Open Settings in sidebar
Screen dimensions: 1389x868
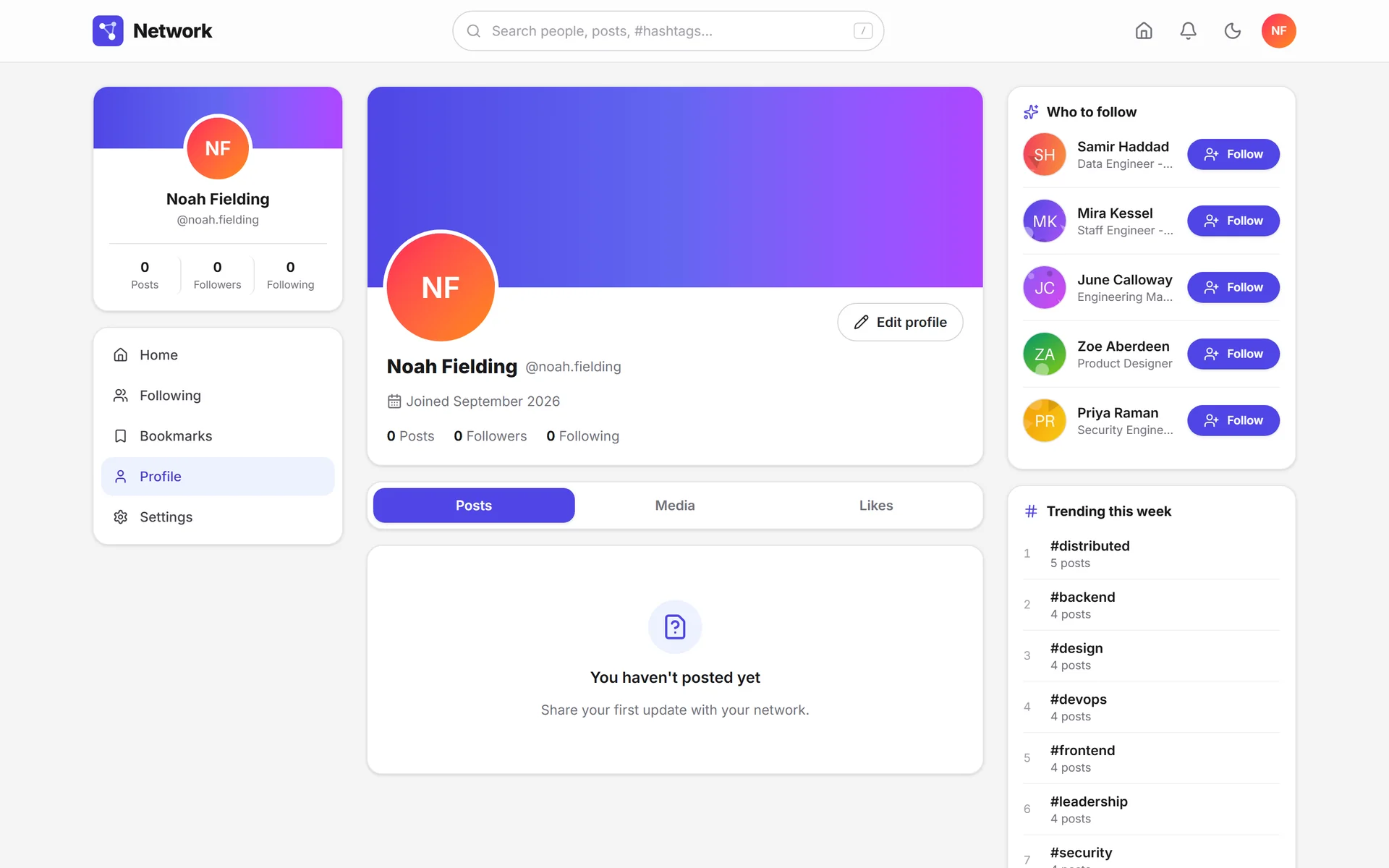point(218,517)
